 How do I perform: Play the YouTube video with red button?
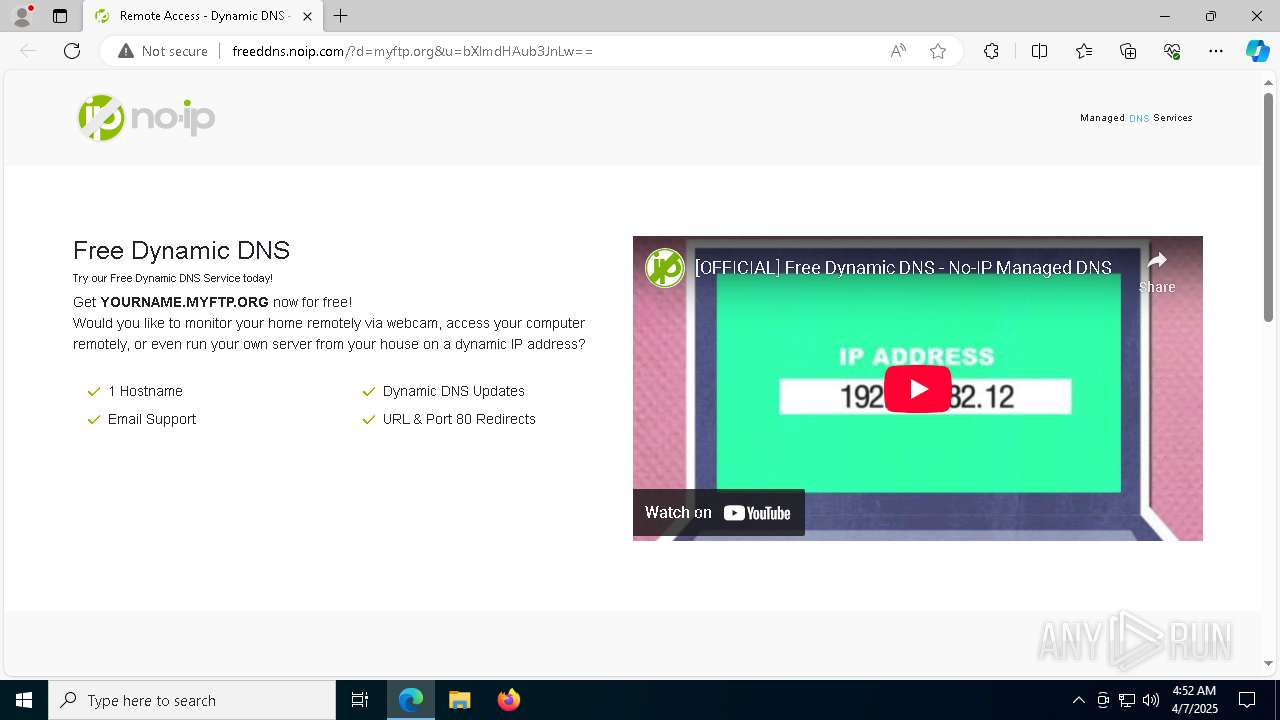click(917, 389)
